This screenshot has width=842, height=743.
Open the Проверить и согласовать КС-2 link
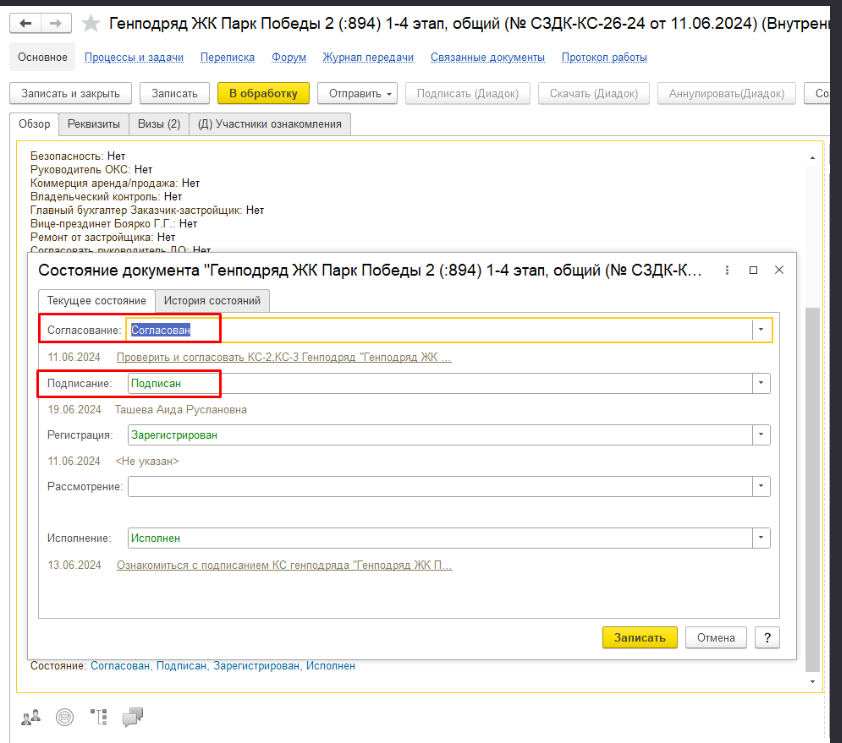[284, 357]
